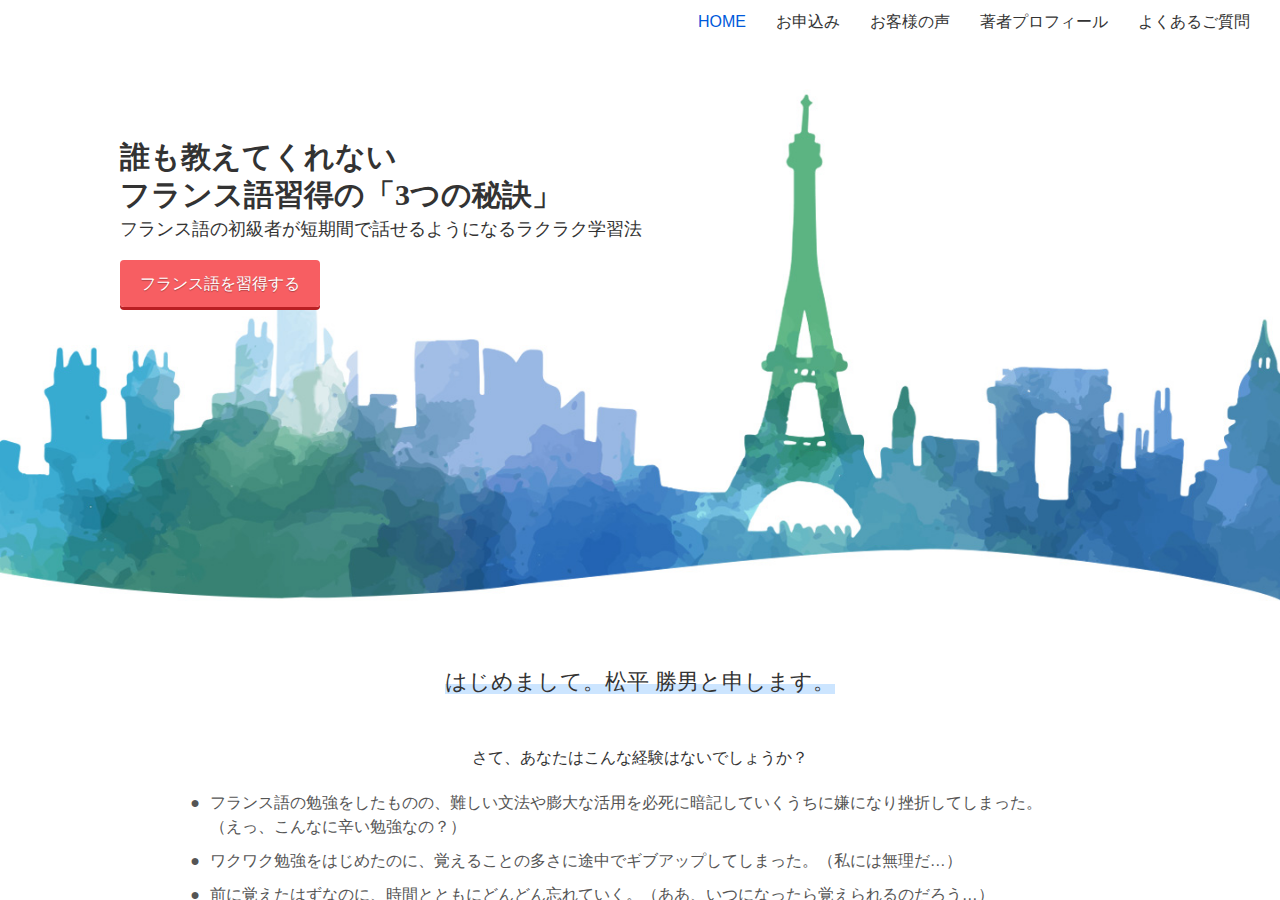This screenshot has width=1280, height=900.
Task: Open the HOME navigation link
Action: pos(722,22)
